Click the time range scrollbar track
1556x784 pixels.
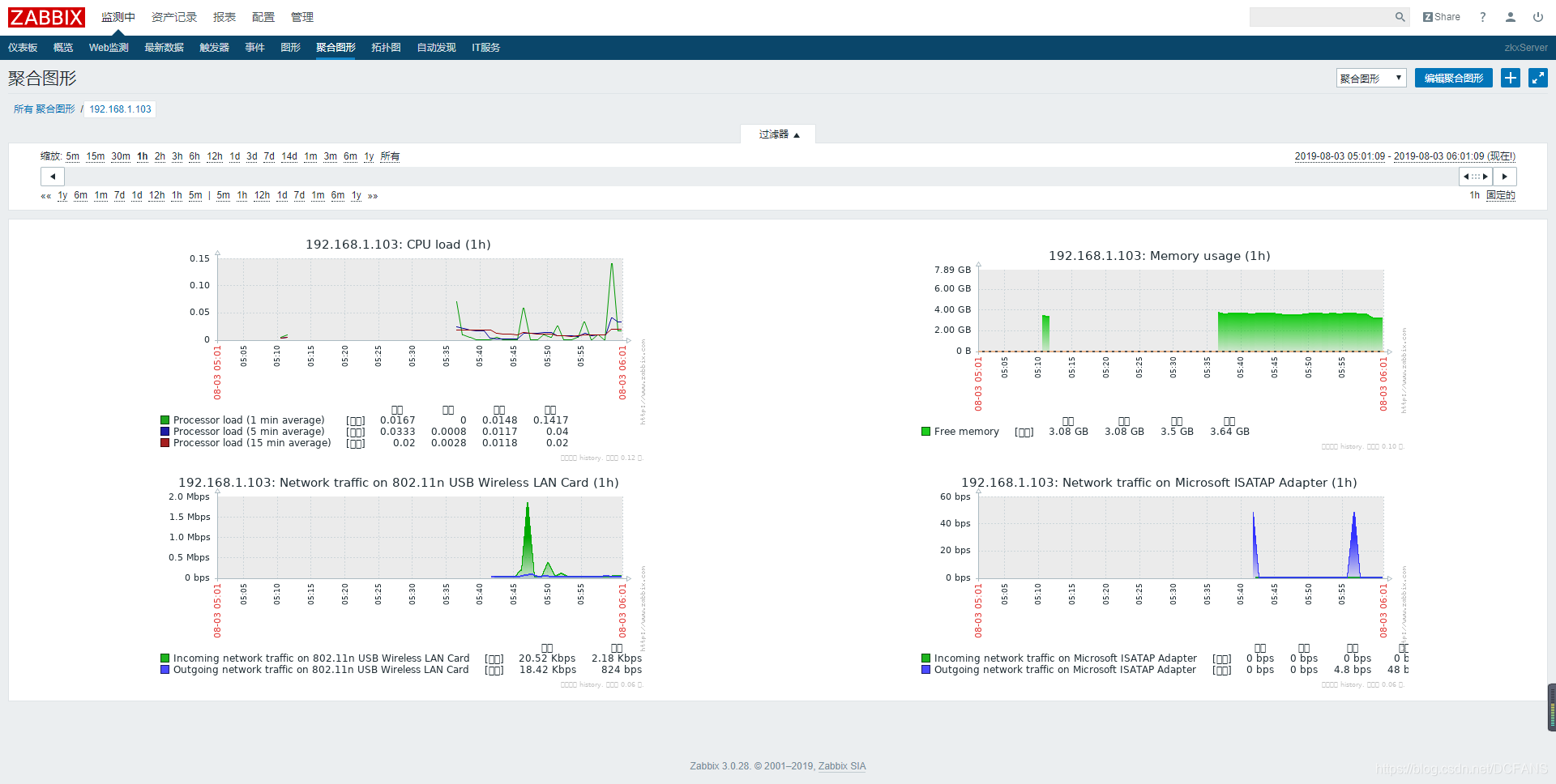[x=762, y=177]
